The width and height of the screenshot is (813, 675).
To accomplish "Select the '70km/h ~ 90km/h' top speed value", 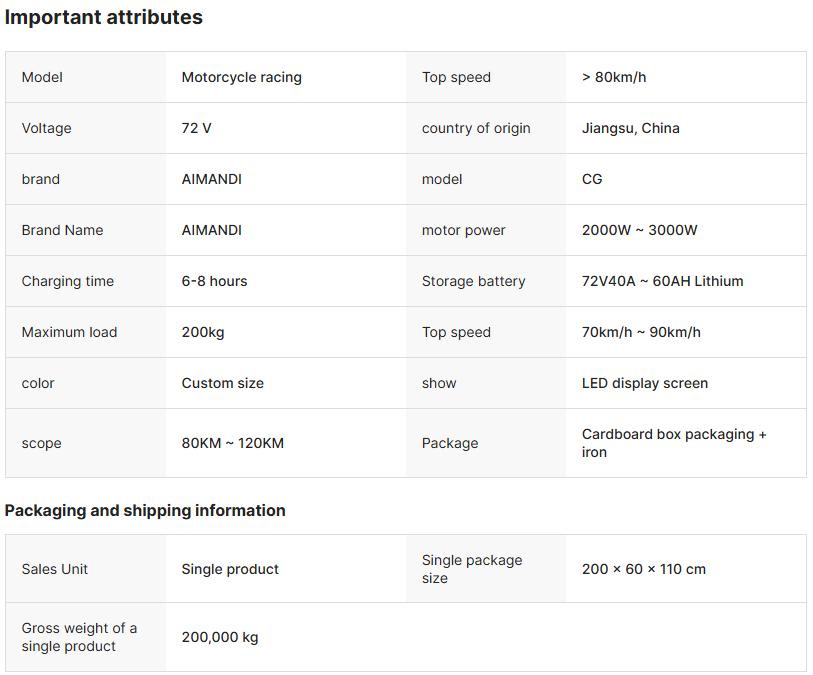I will click(641, 332).
